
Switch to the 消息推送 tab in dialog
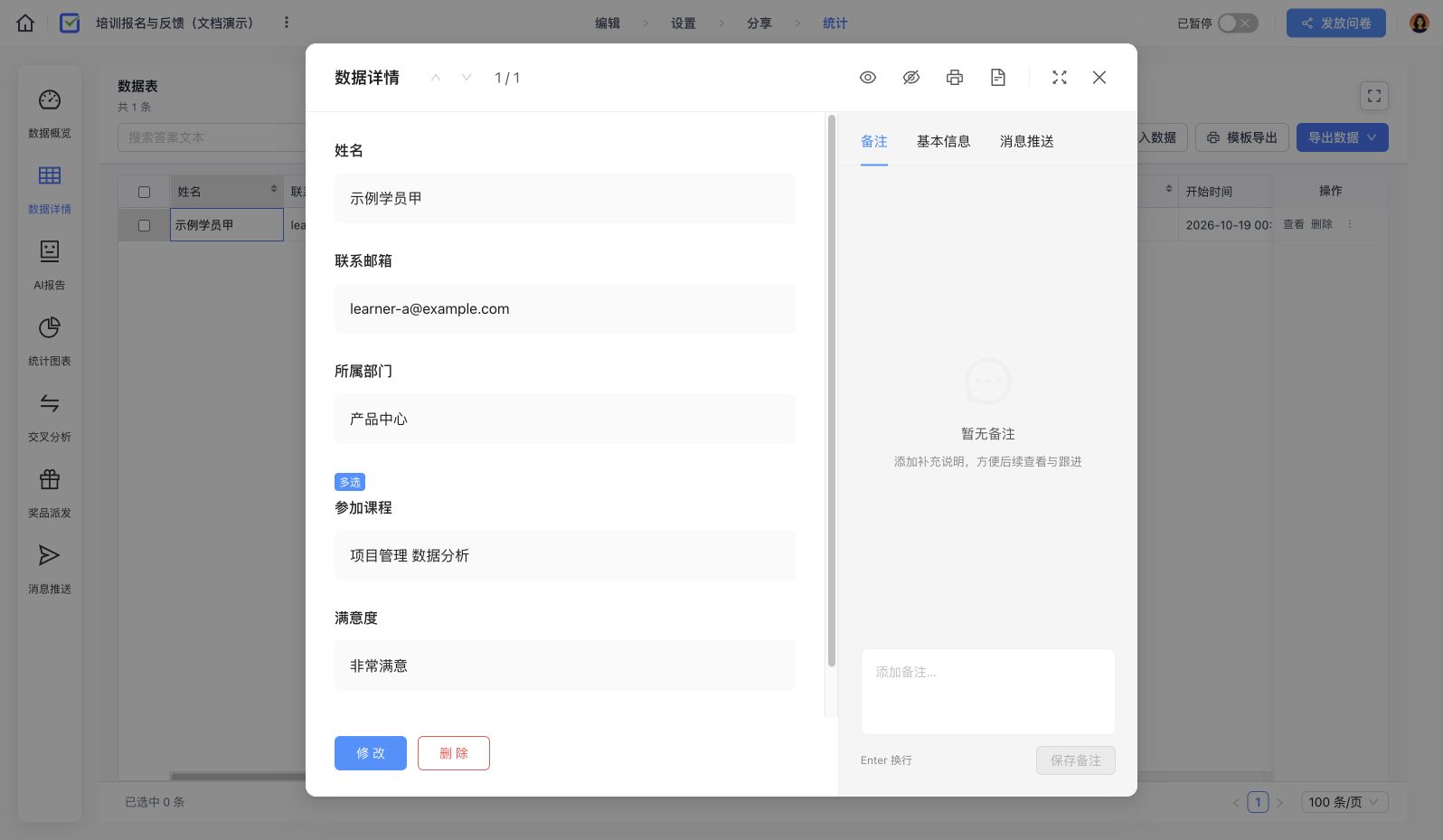coord(1027,141)
